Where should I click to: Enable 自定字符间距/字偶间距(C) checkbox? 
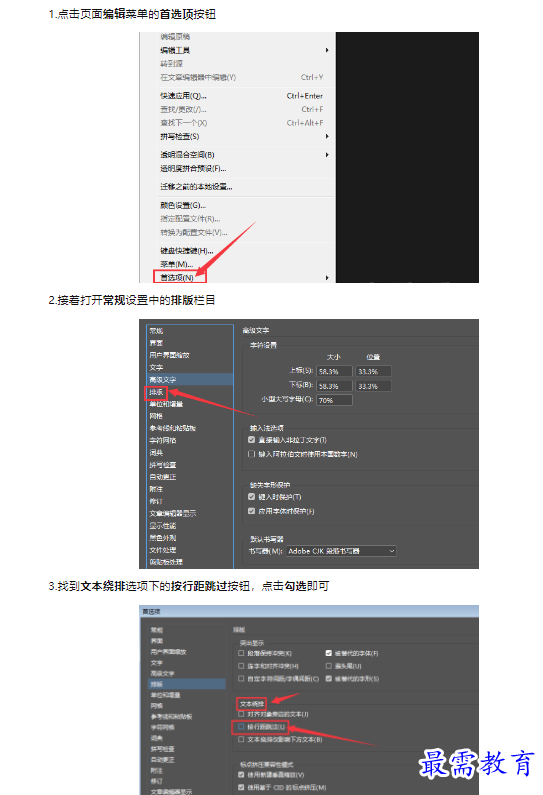(x=241, y=678)
